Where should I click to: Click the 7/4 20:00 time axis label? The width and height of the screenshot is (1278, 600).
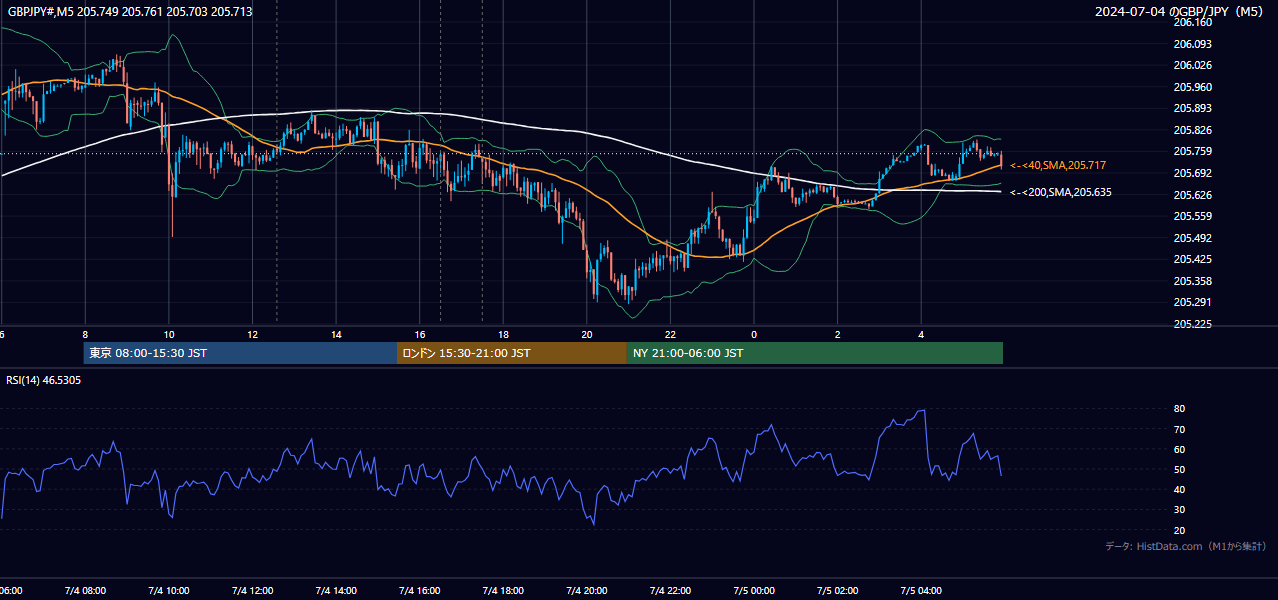click(x=587, y=591)
